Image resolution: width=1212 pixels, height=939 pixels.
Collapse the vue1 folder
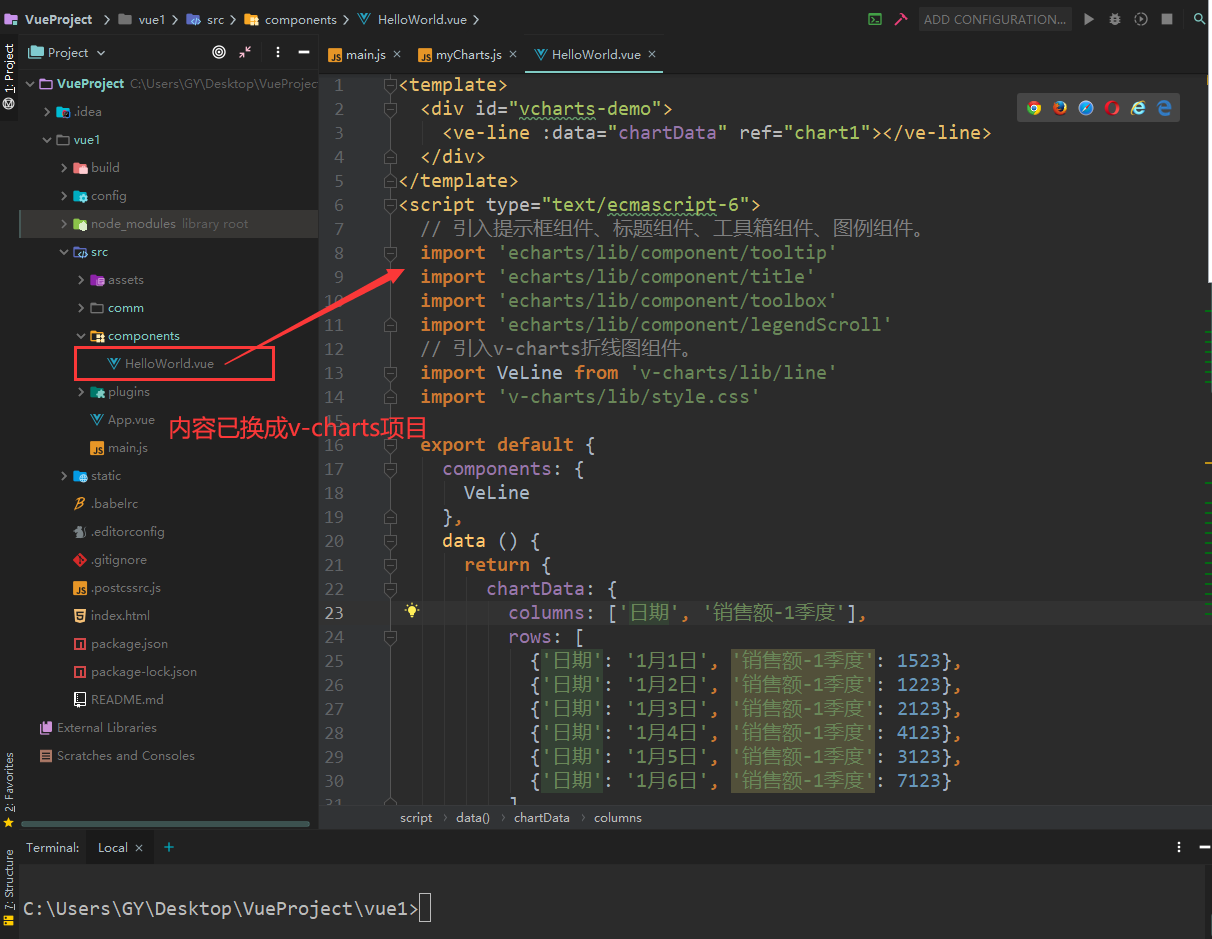coord(47,140)
